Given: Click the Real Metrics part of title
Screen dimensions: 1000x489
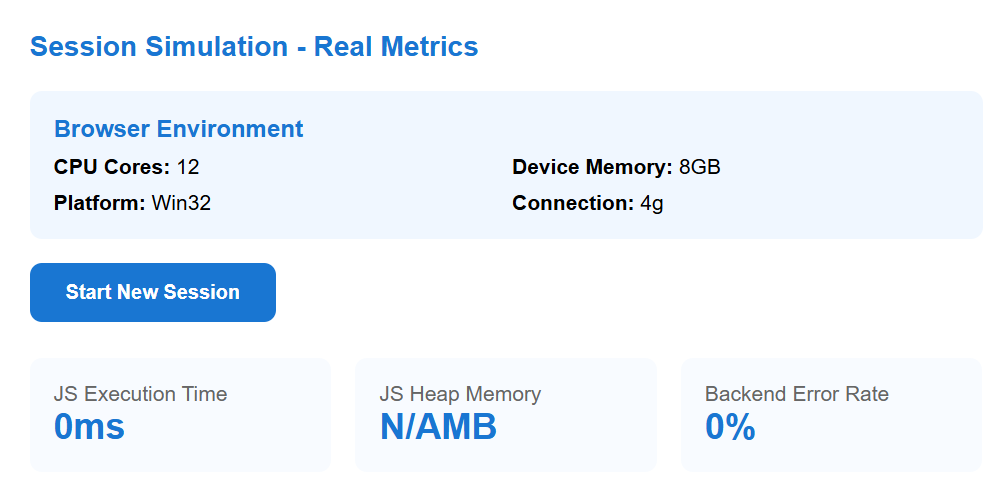Looking at the screenshot, I should [396, 47].
